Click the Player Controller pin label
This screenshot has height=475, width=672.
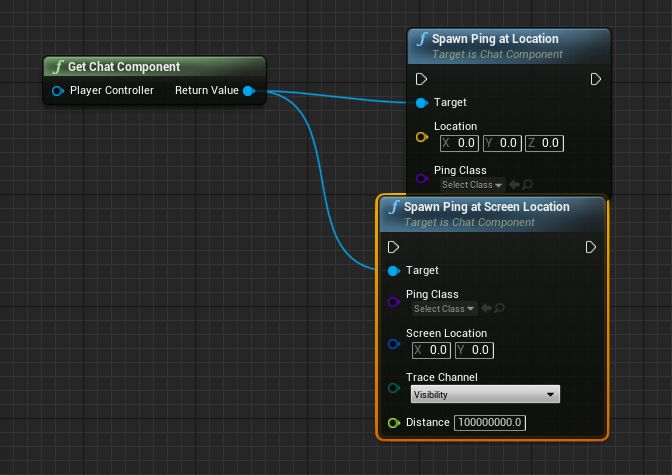point(112,90)
